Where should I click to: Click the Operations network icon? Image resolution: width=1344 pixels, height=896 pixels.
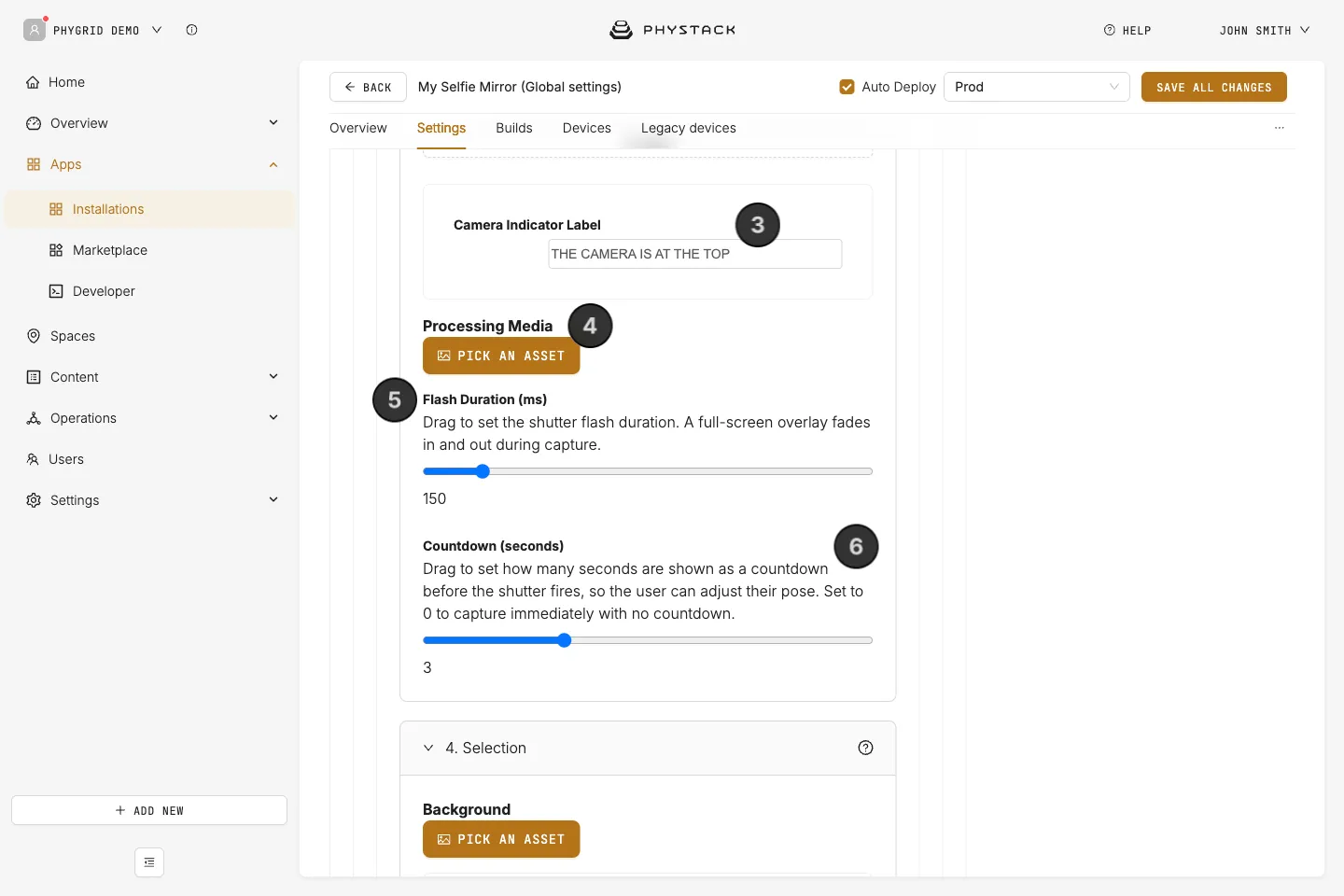pyautogui.click(x=34, y=418)
